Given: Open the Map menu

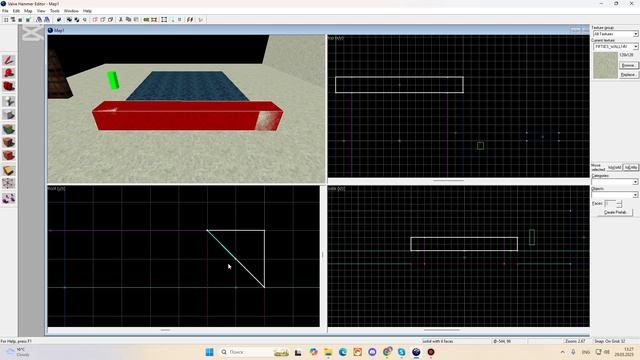Looking at the screenshot, I should pos(28,11).
